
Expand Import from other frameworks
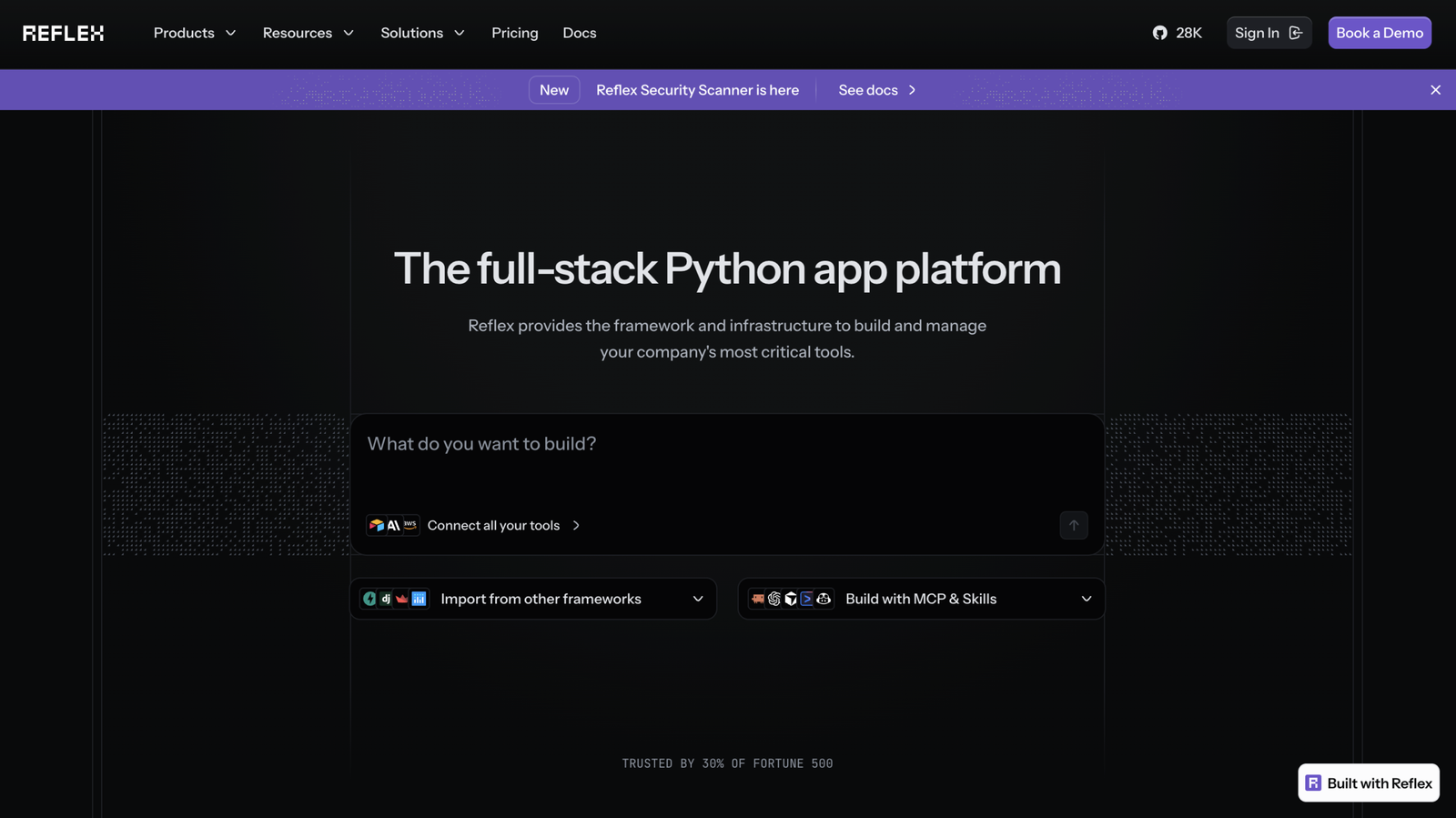(533, 599)
